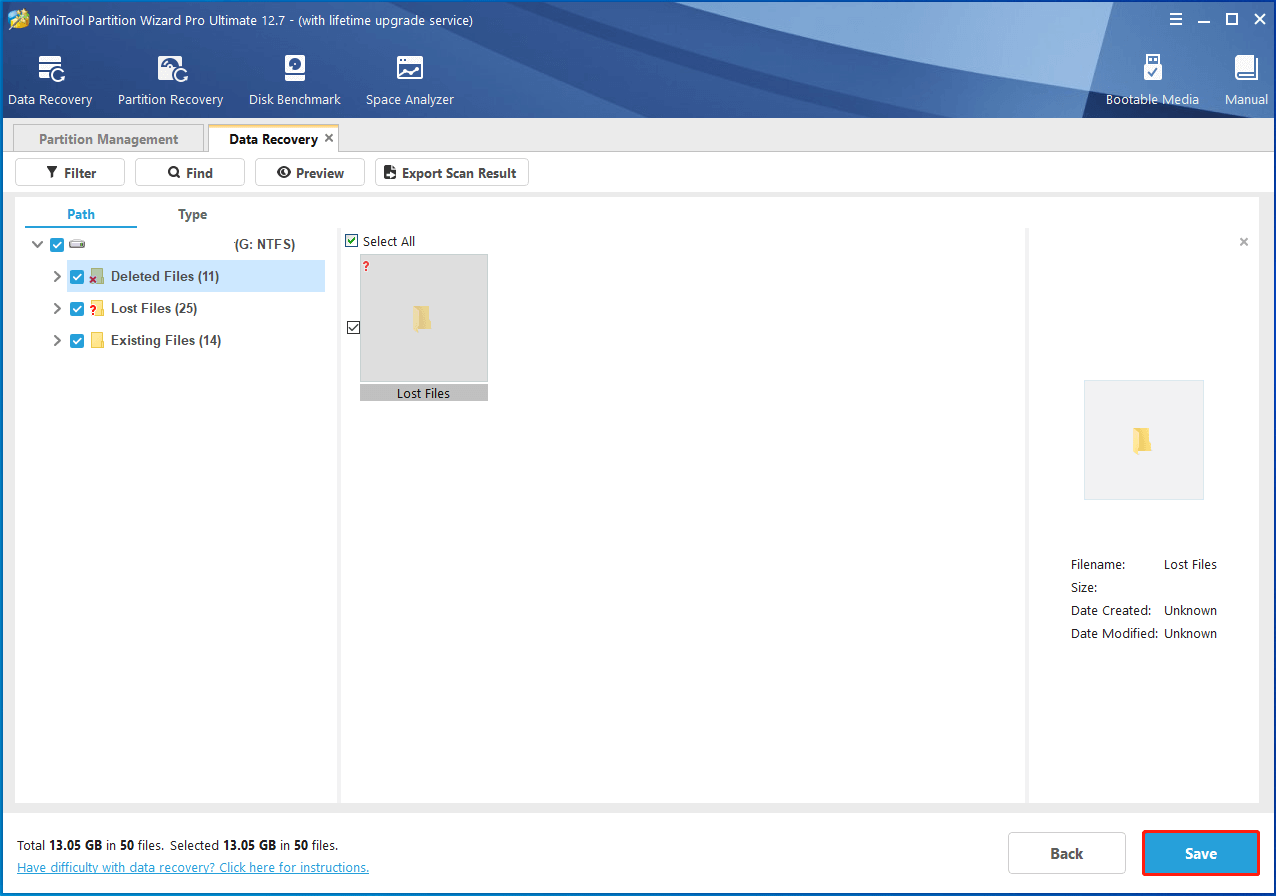Click the Preview button

(310, 173)
